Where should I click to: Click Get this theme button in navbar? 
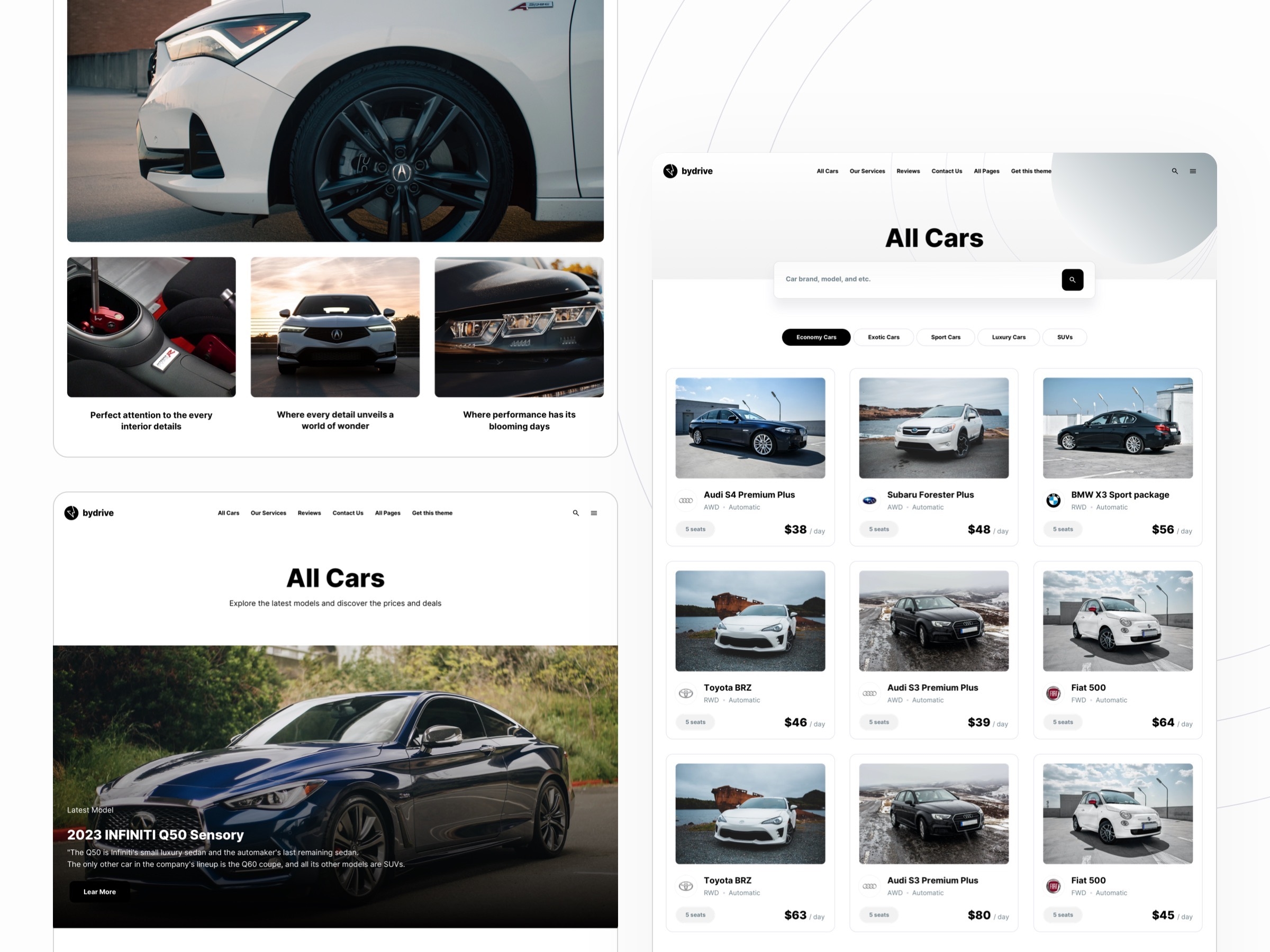pyautogui.click(x=1030, y=170)
